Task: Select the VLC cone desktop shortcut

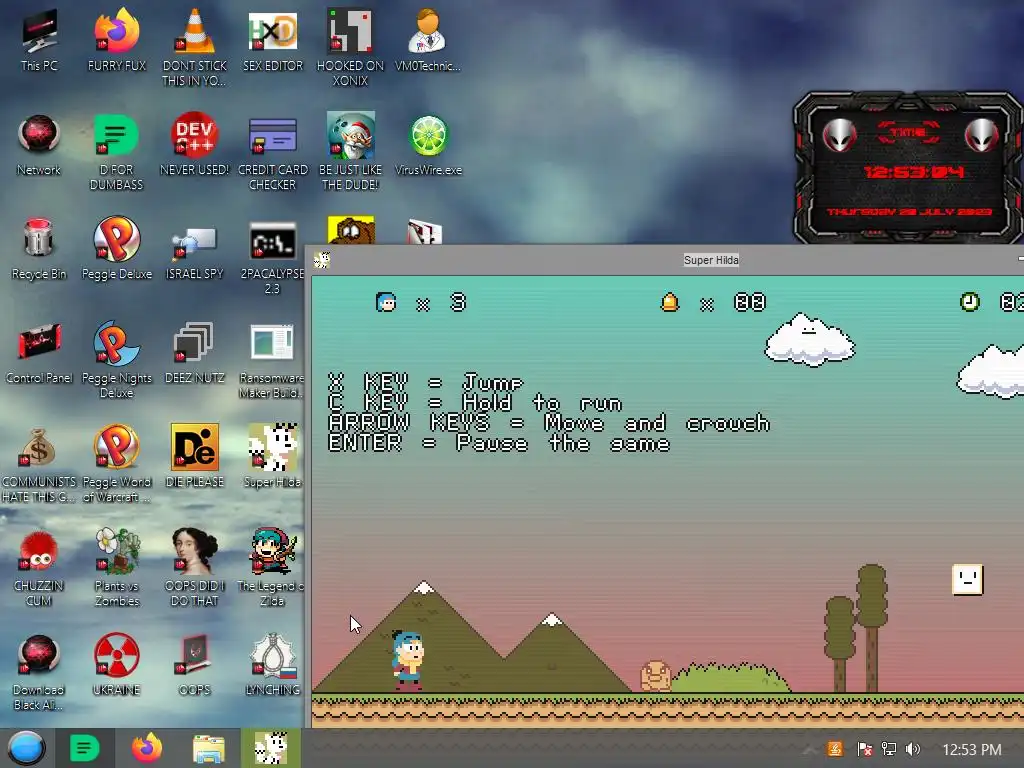Action: coord(195,47)
